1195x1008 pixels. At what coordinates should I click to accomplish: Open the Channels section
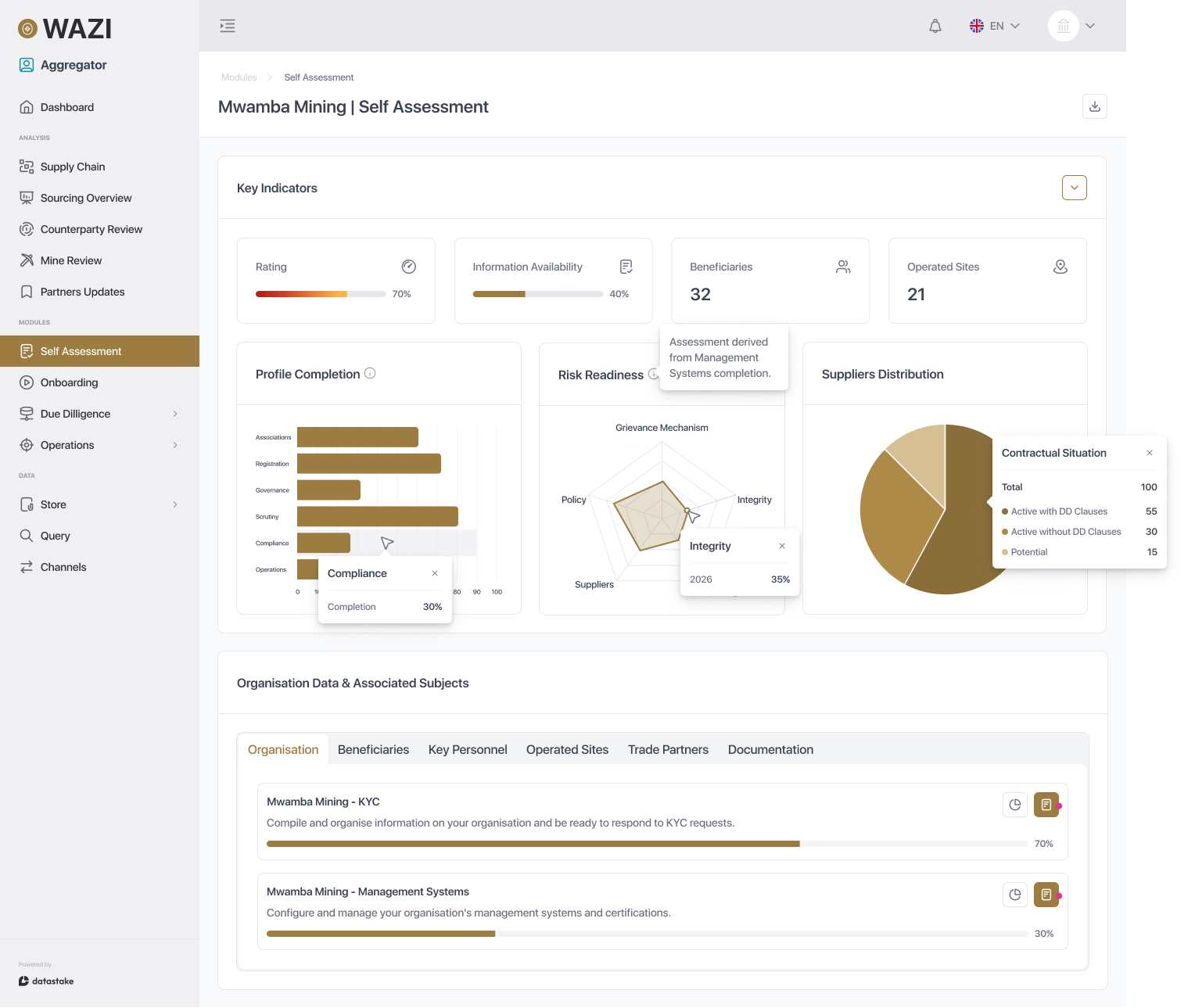point(63,566)
